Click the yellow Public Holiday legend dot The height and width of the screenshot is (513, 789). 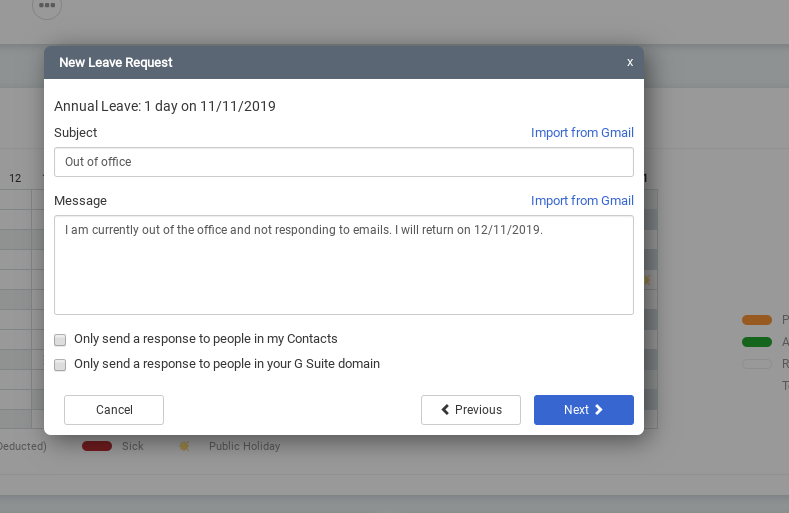(184, 446)
